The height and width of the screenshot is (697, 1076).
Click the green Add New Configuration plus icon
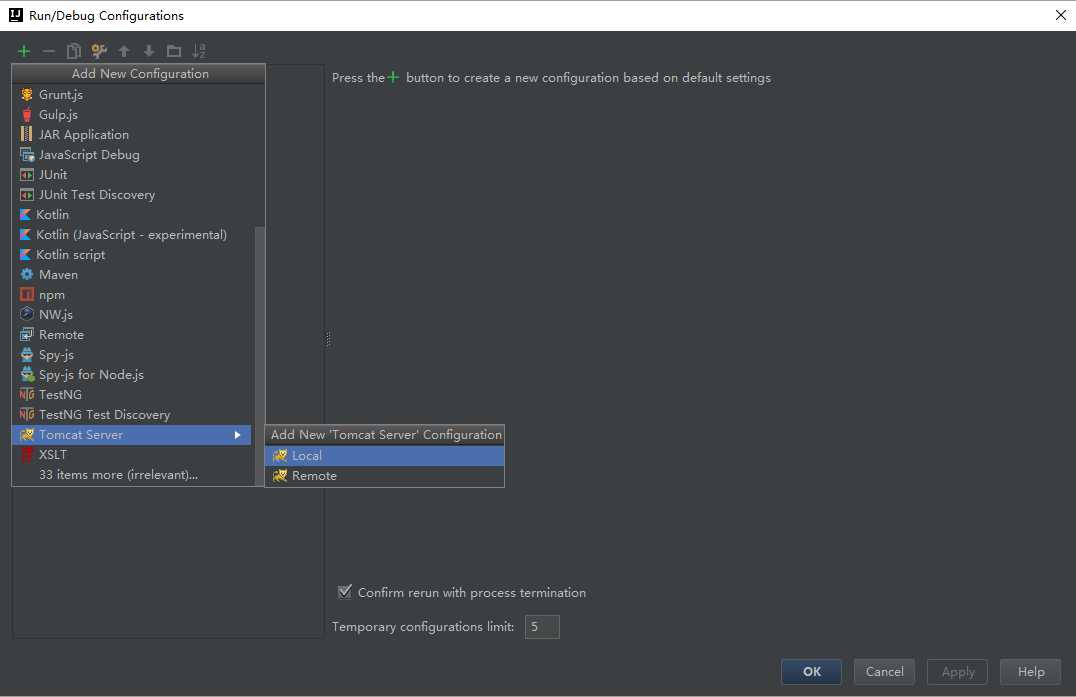tap(24, 51)
